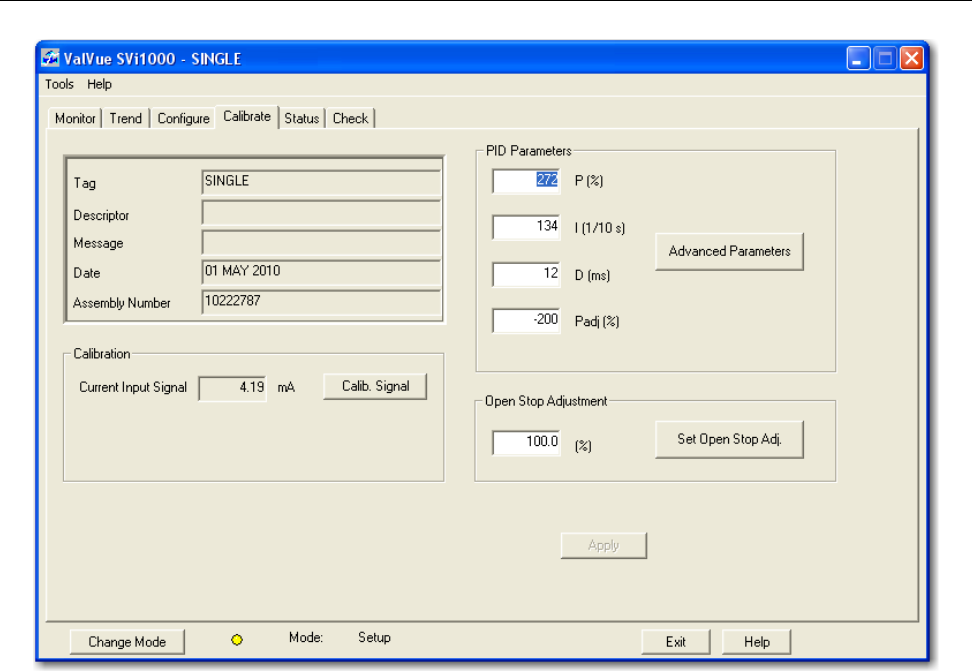Click the Assembly Number label
Screen dimensions: 972x671
[x=122, y=303]
